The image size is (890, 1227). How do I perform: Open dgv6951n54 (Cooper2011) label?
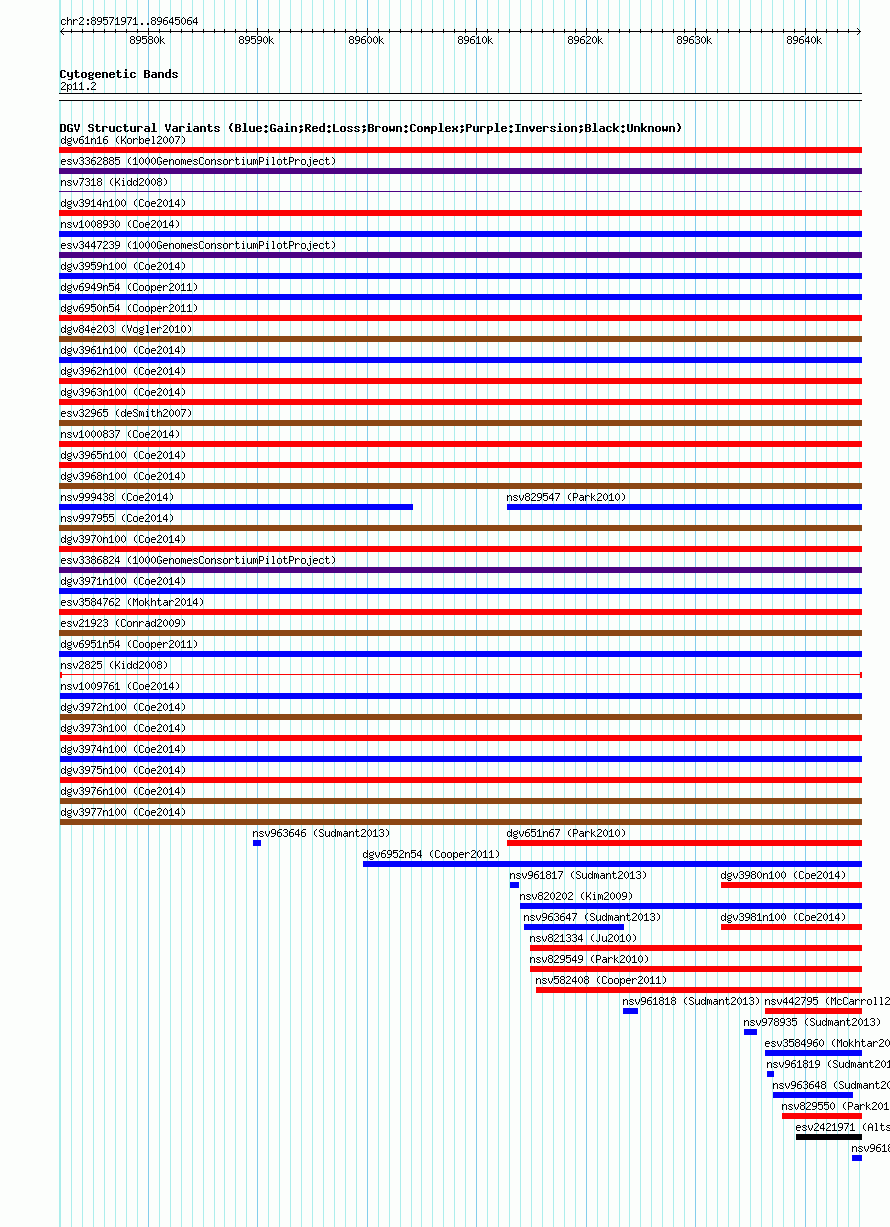pos(129,645)
